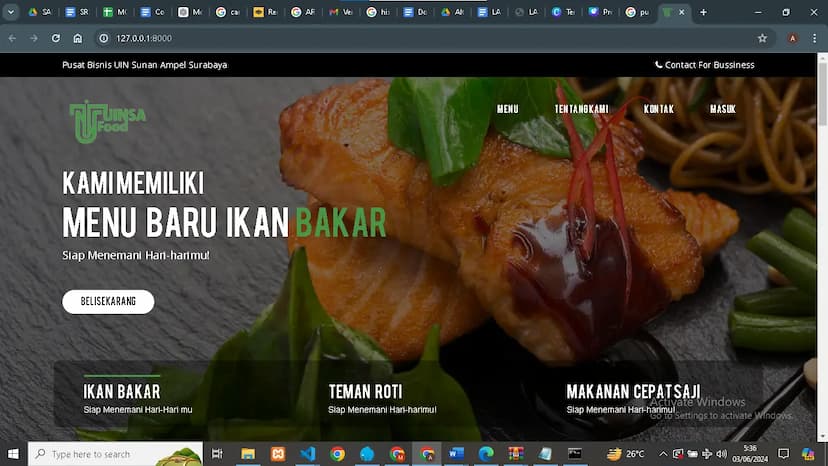Reload the page with the refresh icon

[55, 38]
